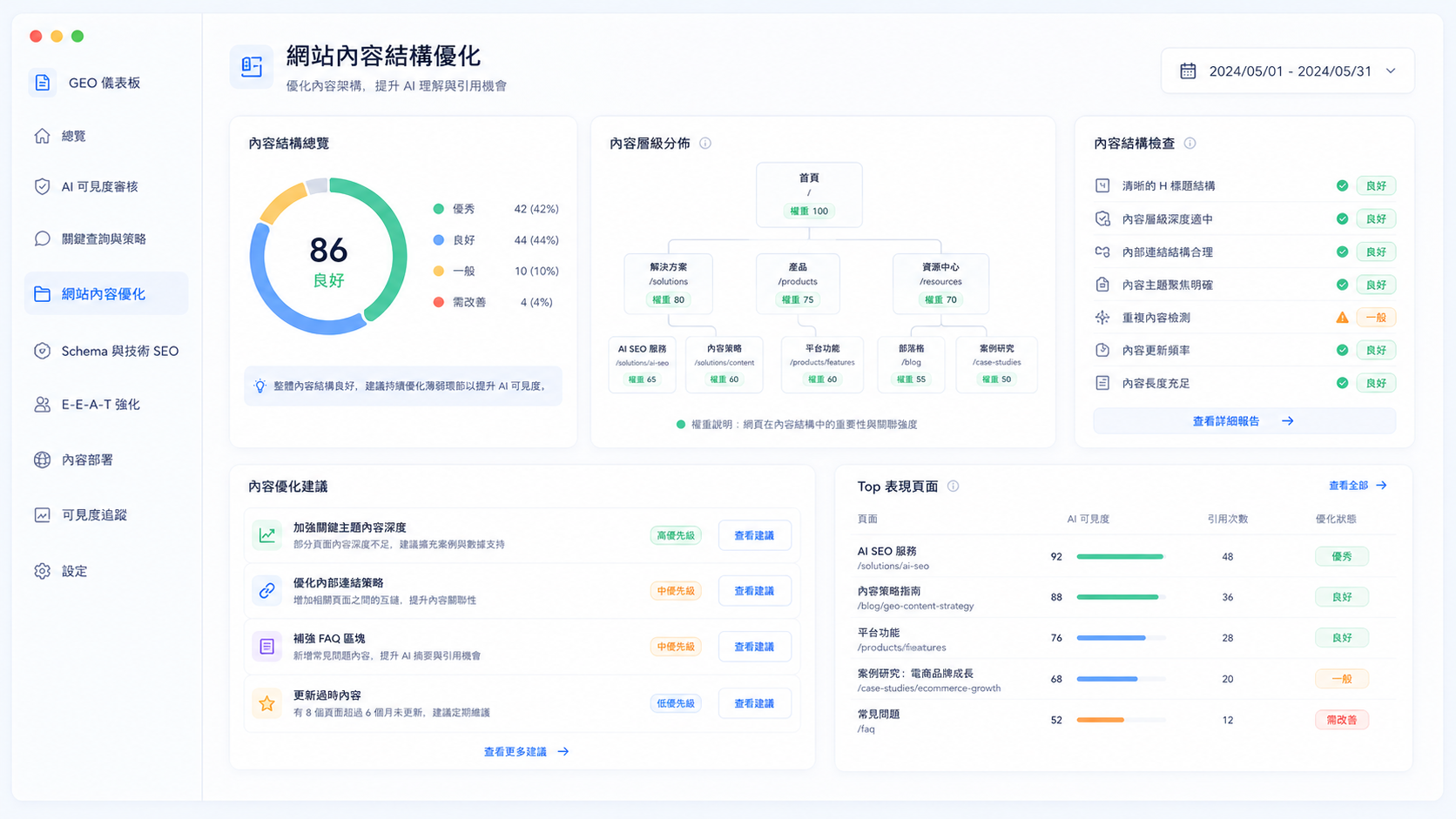Click the 清晰的 H 標題結構 row icon
This screenshot has height=819, width=1456.
coord(1102,185)
